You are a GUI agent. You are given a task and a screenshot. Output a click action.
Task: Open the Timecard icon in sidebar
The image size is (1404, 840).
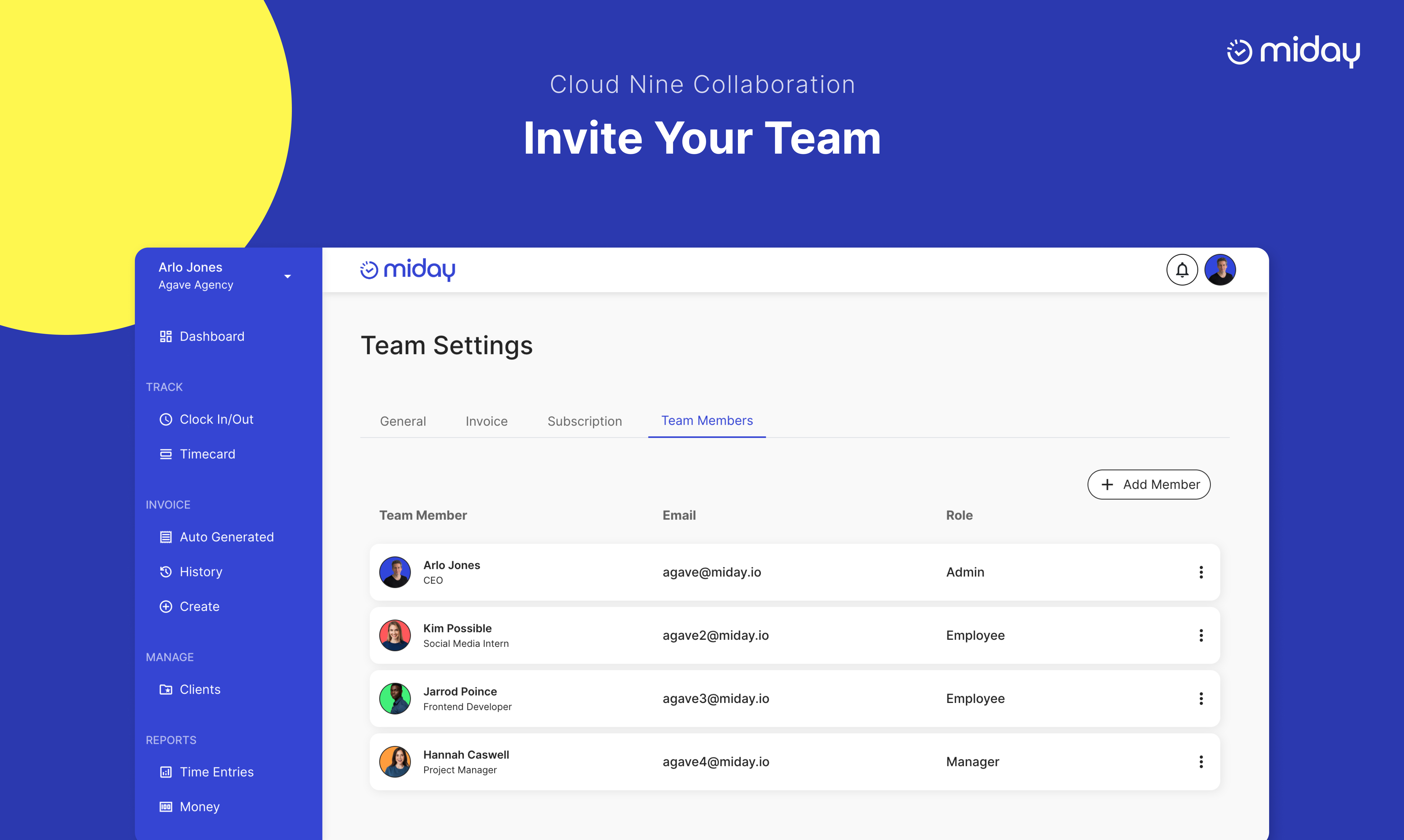pyautogui.click(x=165, y=454)
